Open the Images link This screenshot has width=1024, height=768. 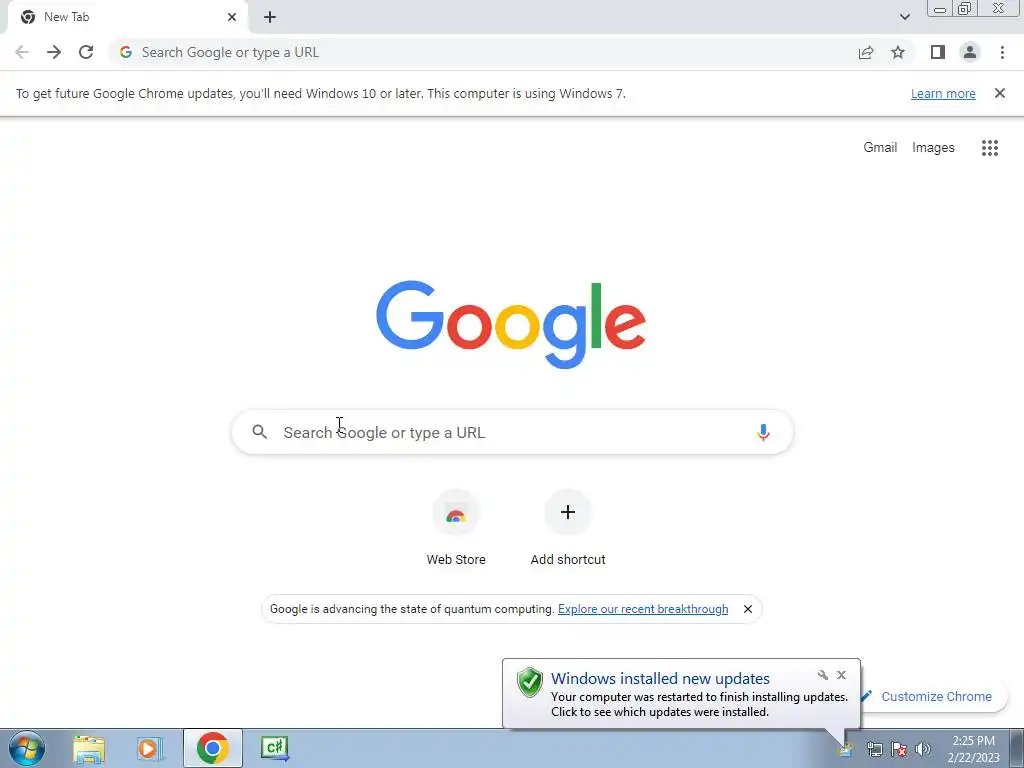click(933, 148)
